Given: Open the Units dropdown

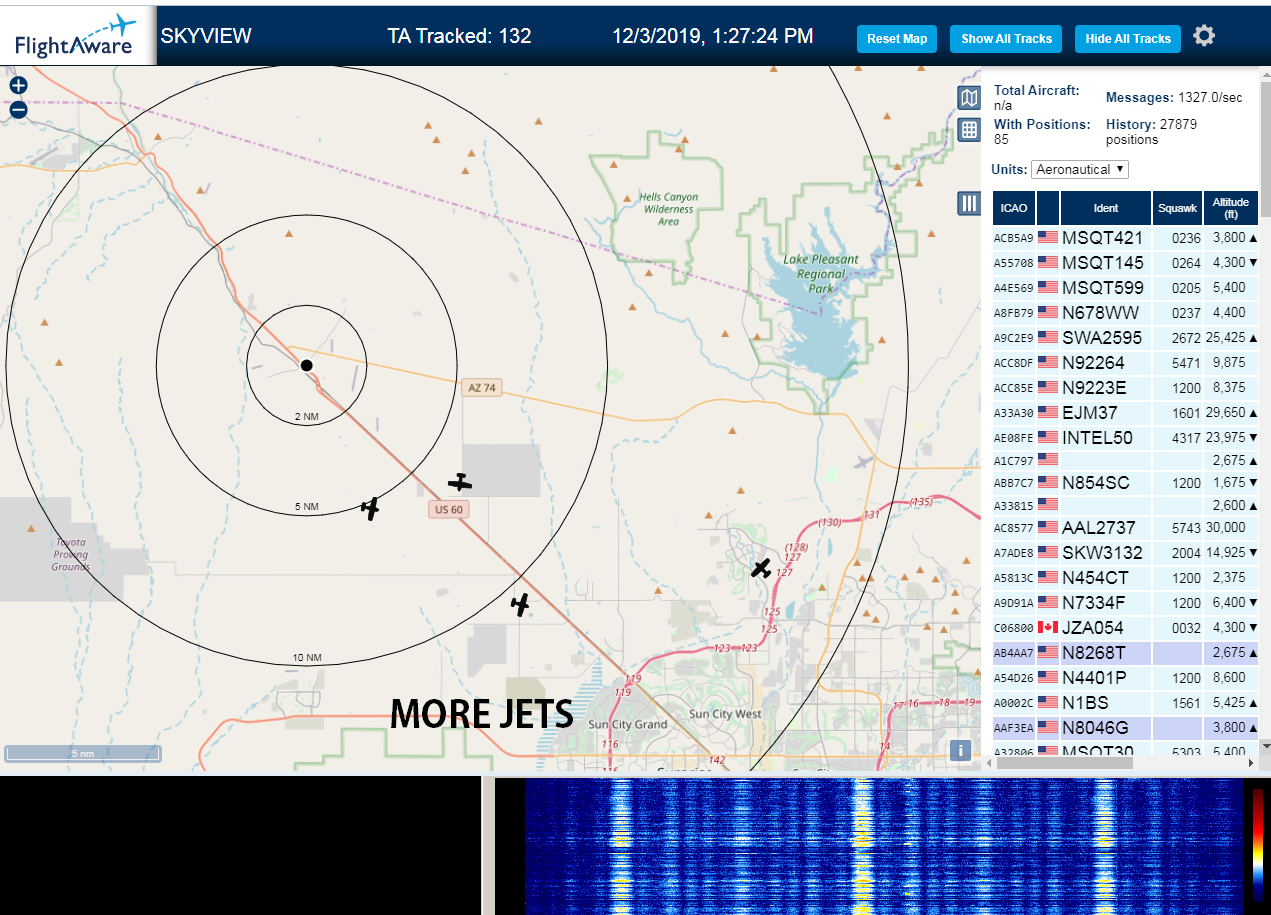Looking at the screenshot, I should tap(1080, 170).
